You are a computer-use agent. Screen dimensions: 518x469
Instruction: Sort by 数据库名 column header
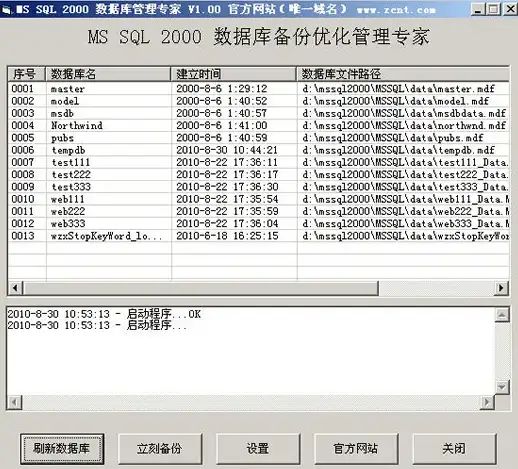pyautogui.click(x=108, y=74)
